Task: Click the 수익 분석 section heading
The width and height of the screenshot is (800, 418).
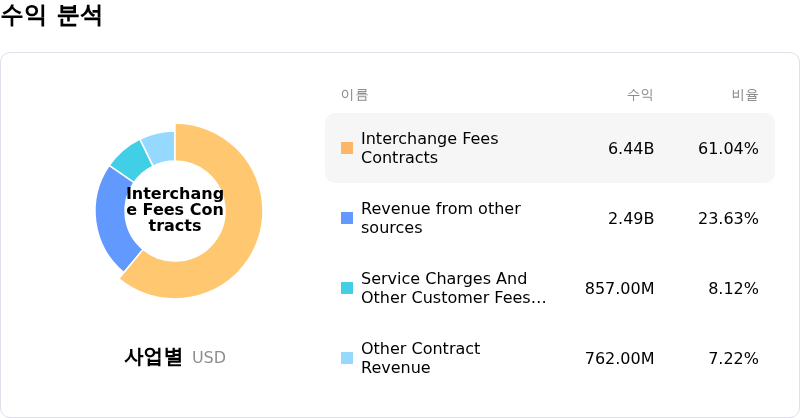Action: click(x=51, y=14)
